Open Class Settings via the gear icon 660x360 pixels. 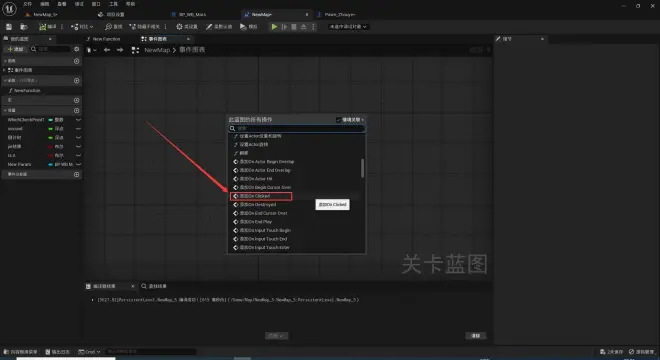coord(179,27)
